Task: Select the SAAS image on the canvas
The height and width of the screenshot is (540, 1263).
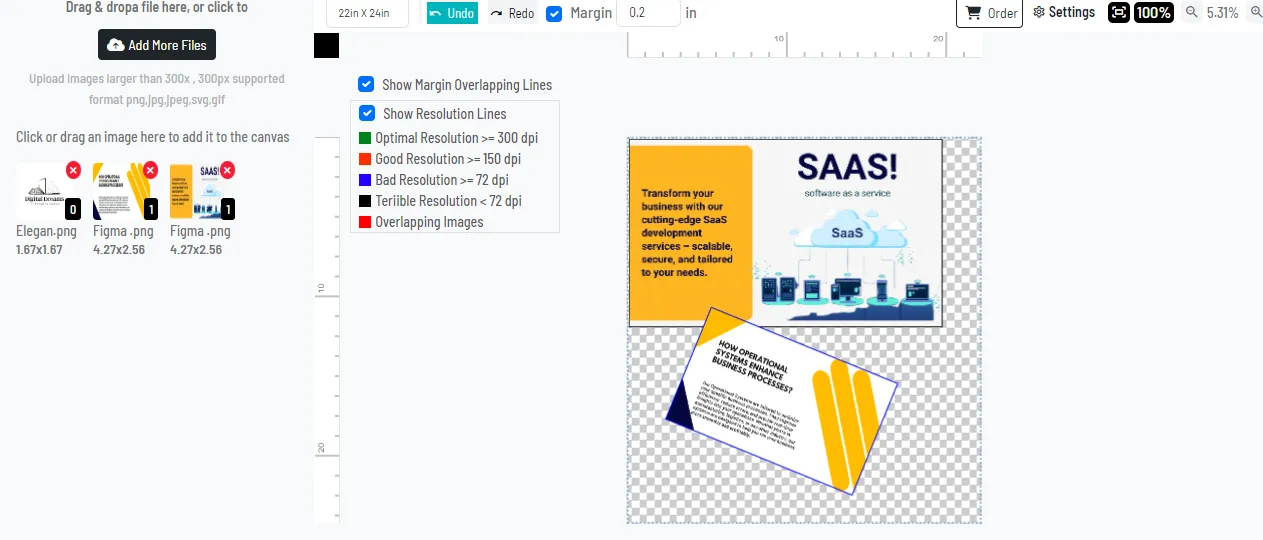Action: [785, 232]
